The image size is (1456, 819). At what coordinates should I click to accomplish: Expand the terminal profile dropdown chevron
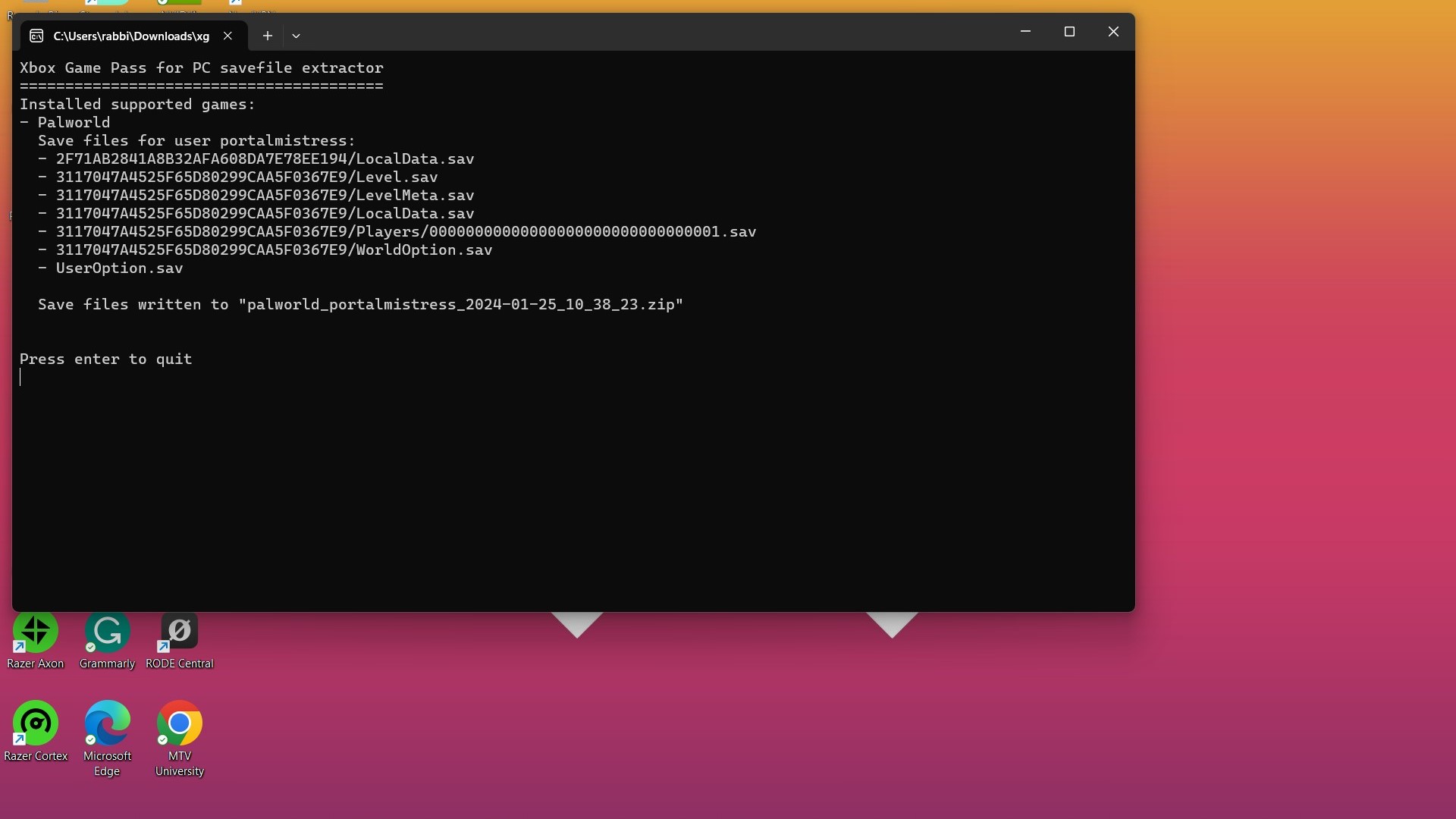click(296, 36)
